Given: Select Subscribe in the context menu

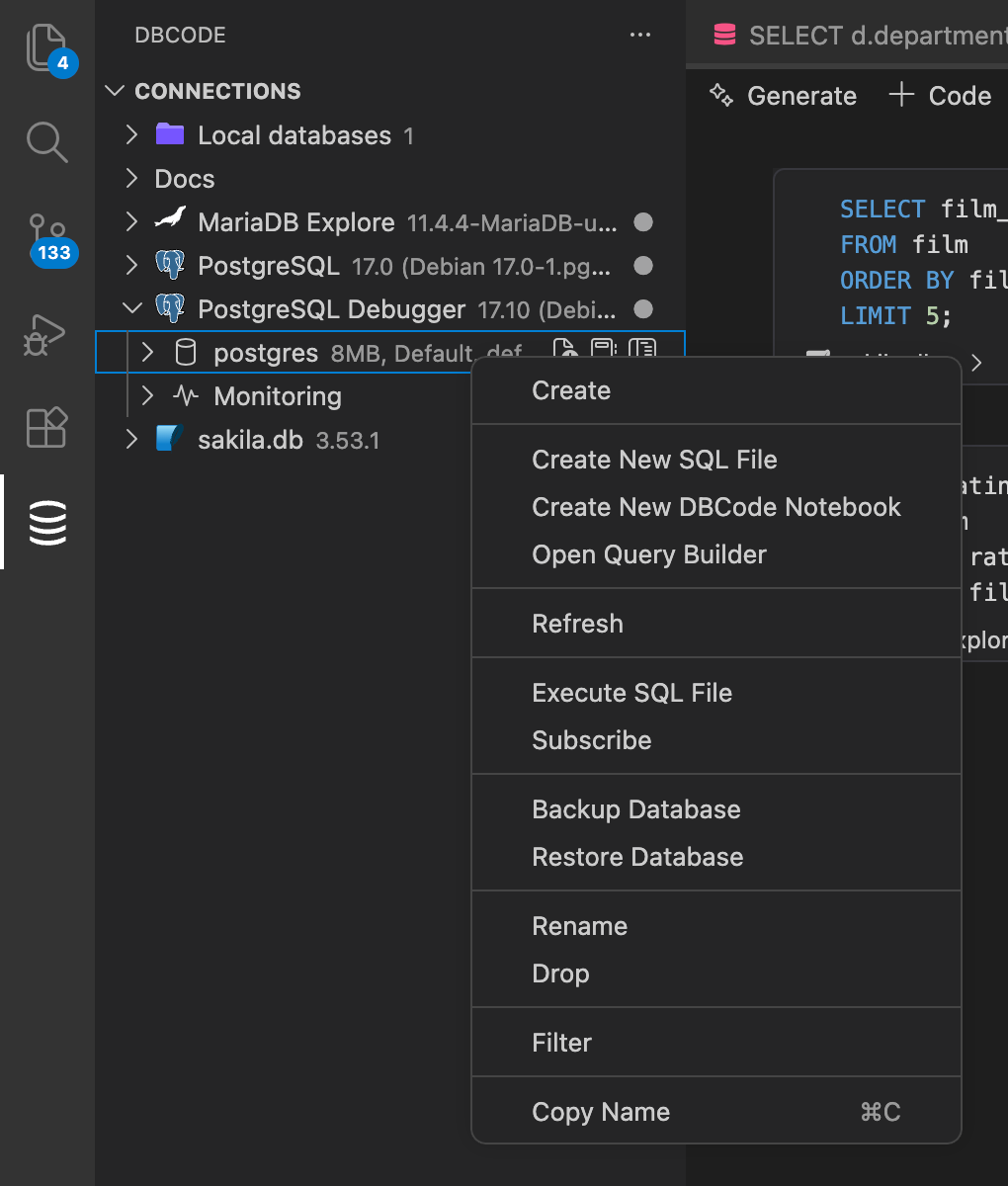Looking at the screenshot, I should click(x=716, y=740).
